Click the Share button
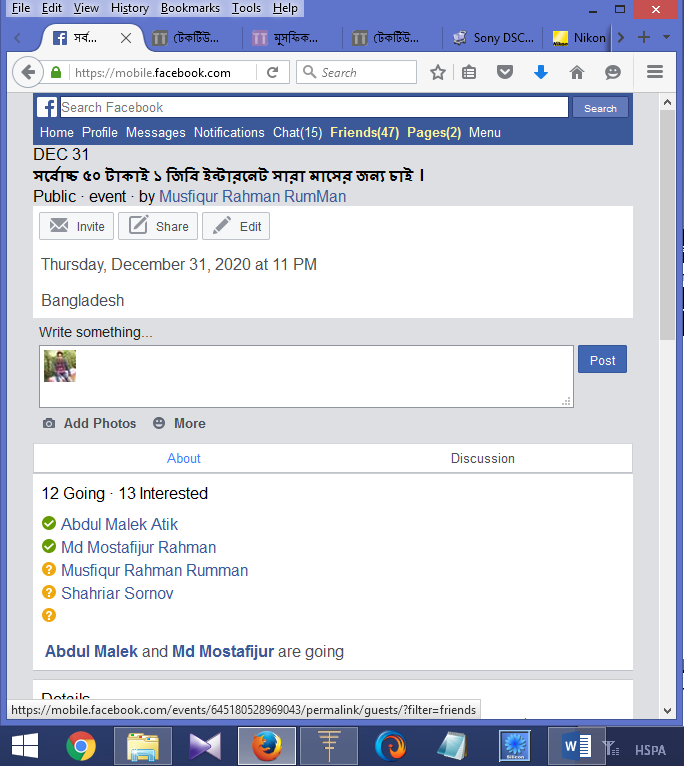Viewport: 684px width, 766px height. tap(158, 226)
